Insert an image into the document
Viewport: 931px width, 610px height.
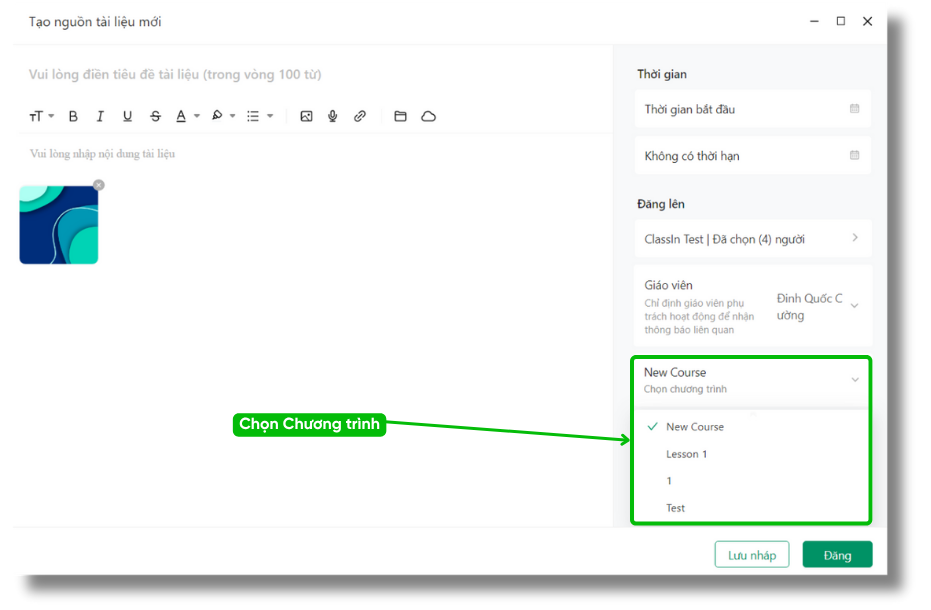(306, 116)
